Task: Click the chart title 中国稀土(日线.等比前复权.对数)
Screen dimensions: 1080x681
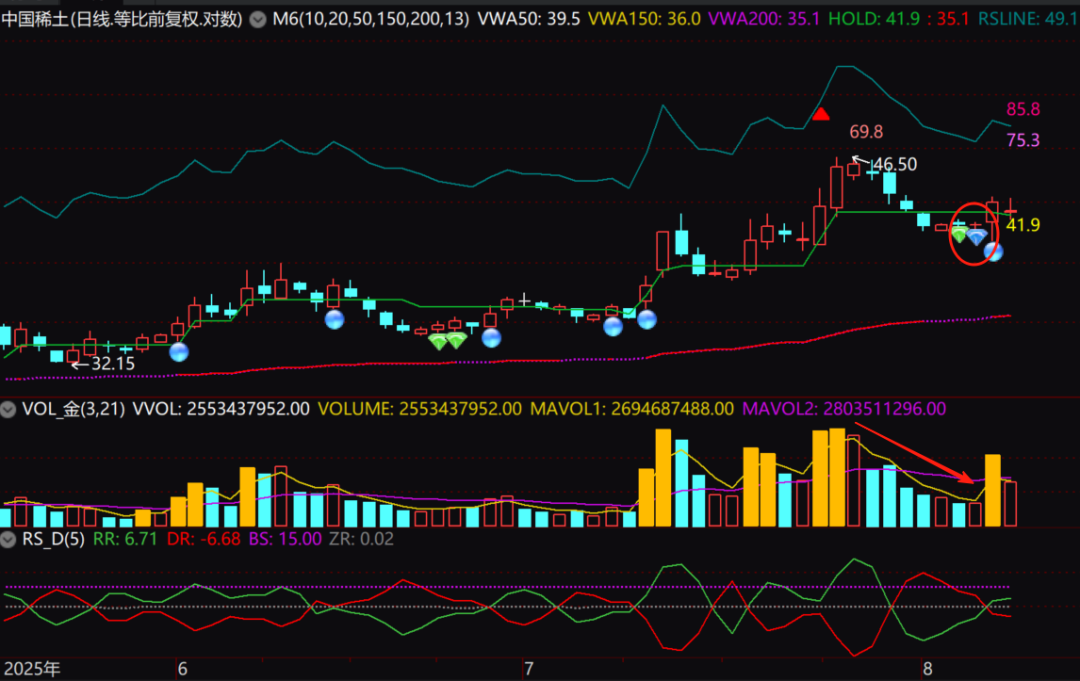Action: [x=122, y=19]
